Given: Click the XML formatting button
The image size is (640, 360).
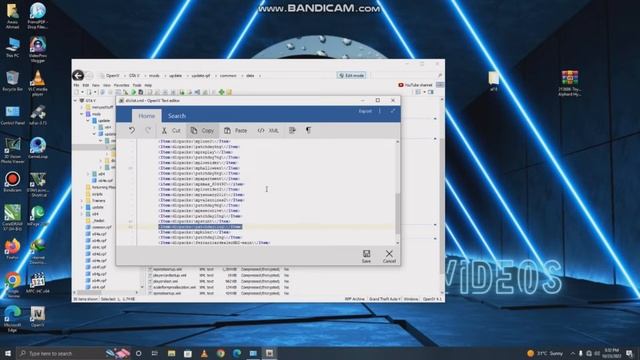Looking at the screenshot, I should 268,131.
